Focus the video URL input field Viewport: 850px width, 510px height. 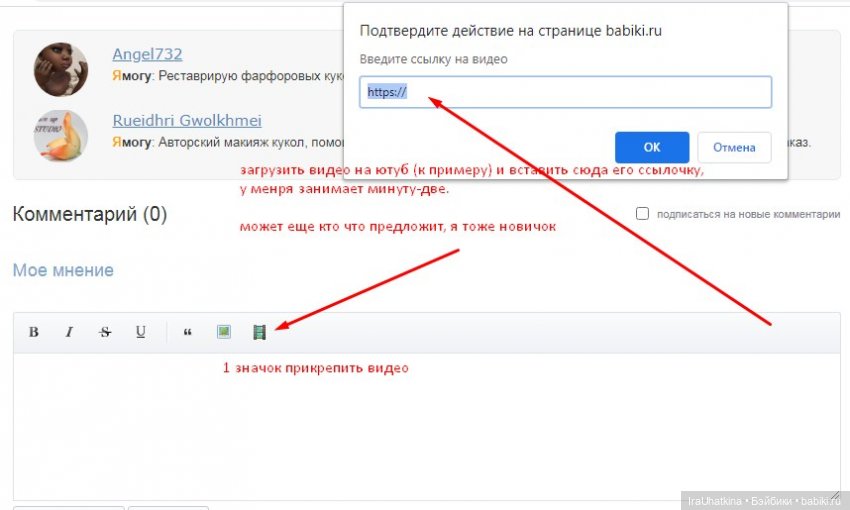[x=565, y=92]
